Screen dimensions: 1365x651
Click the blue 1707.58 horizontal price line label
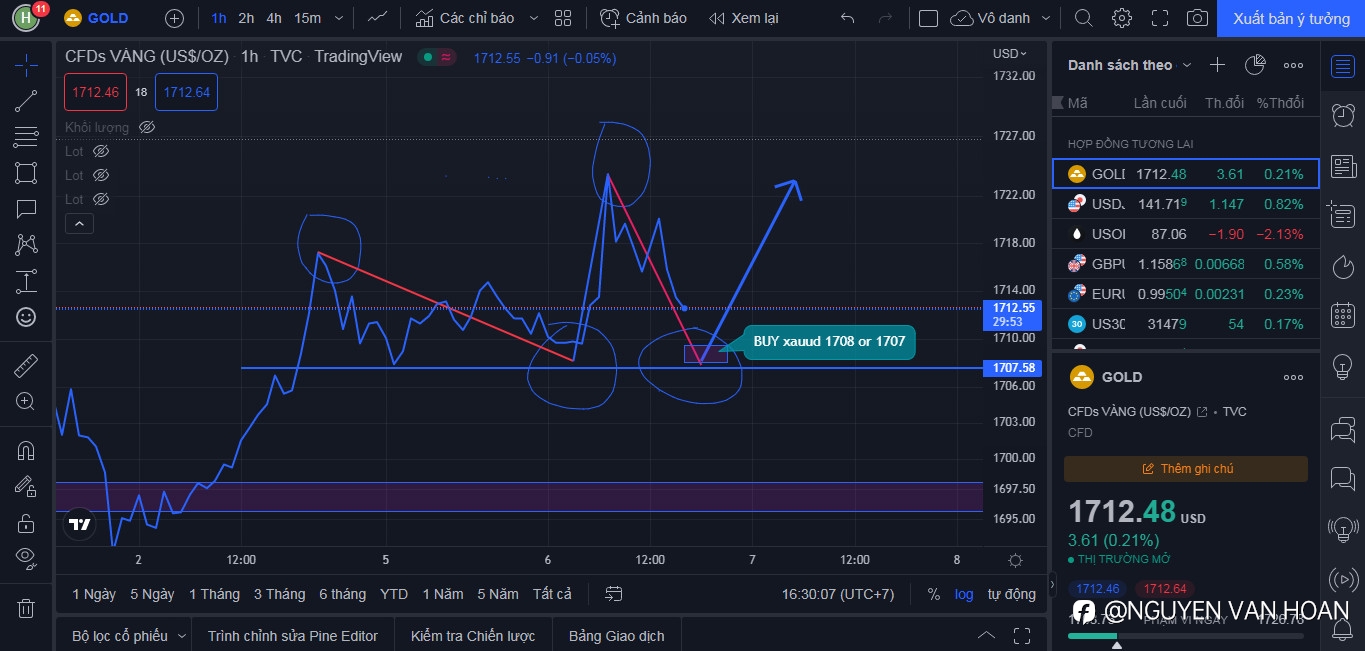(x=1014, y=368)
